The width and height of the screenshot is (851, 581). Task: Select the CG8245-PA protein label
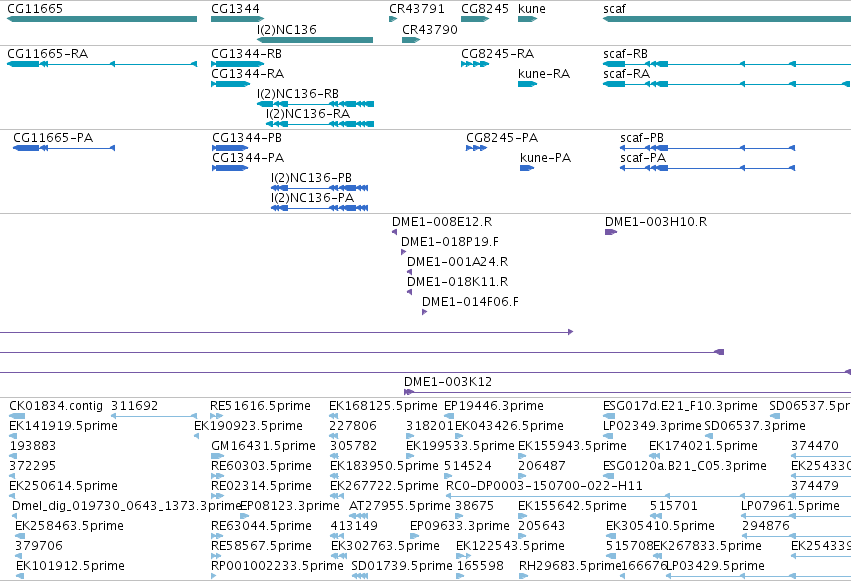502,138
